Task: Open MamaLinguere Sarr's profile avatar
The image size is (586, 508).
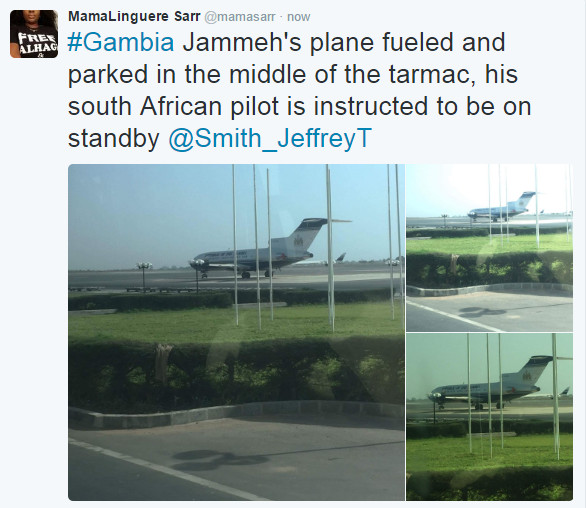Action: (34, 34)
